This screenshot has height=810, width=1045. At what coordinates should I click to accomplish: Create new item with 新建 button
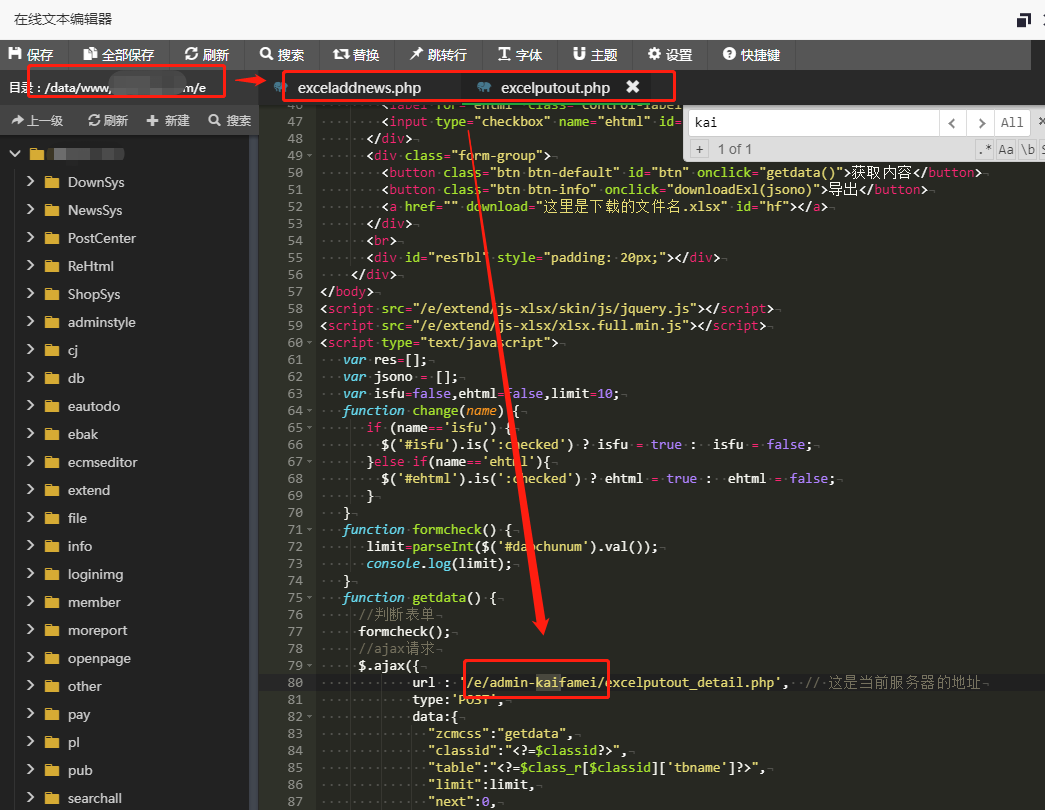(168, 121)
